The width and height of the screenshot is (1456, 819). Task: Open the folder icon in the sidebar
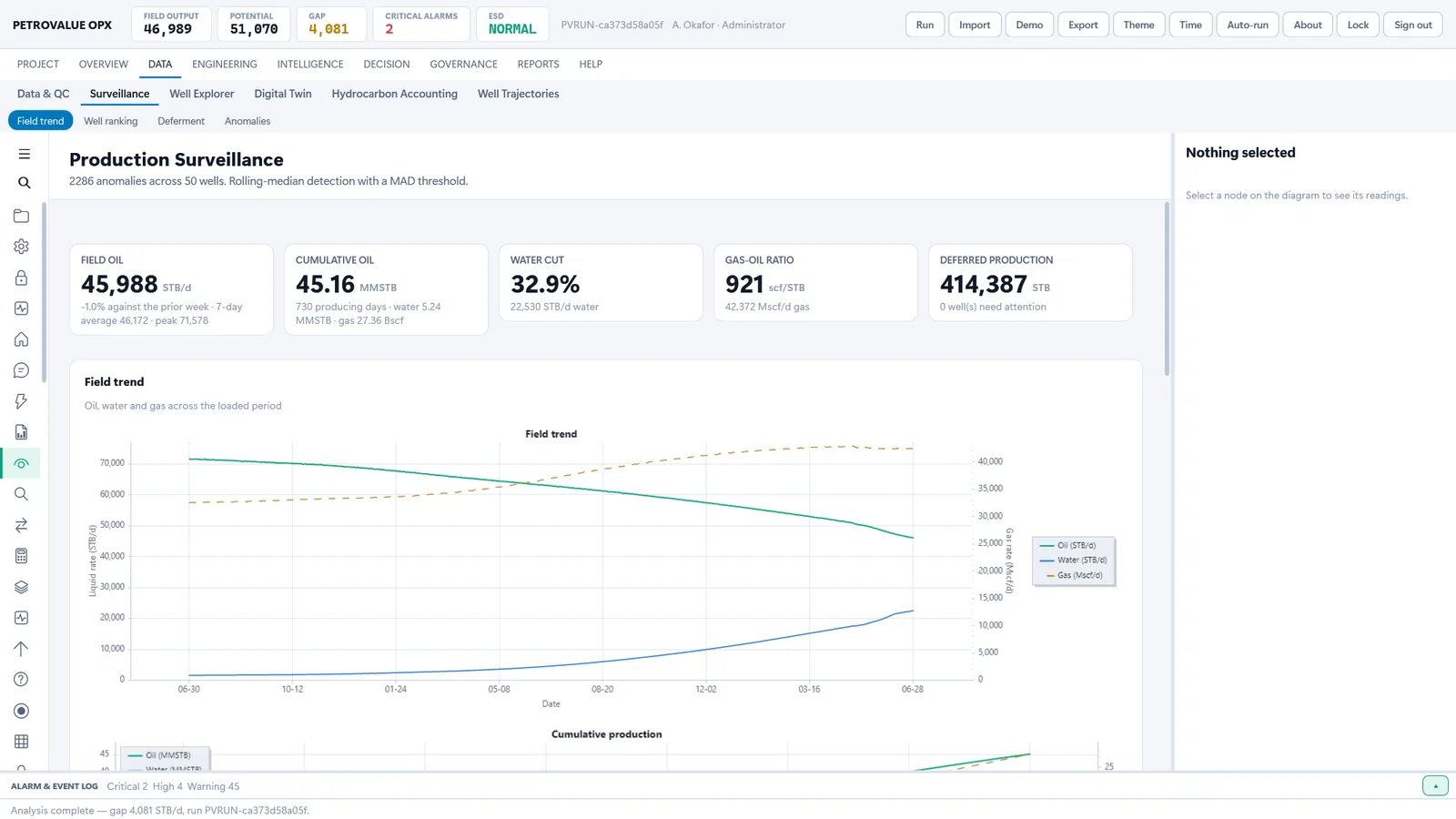(x=21, y=216)
